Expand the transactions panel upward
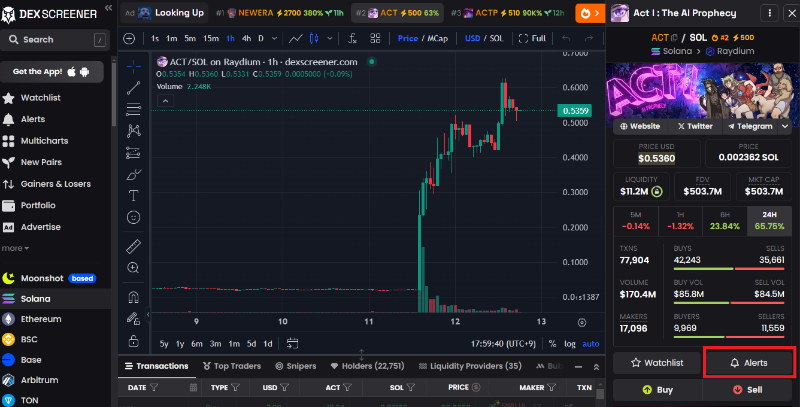This screenshot has height=407, width=800. [x=596, y=367]
